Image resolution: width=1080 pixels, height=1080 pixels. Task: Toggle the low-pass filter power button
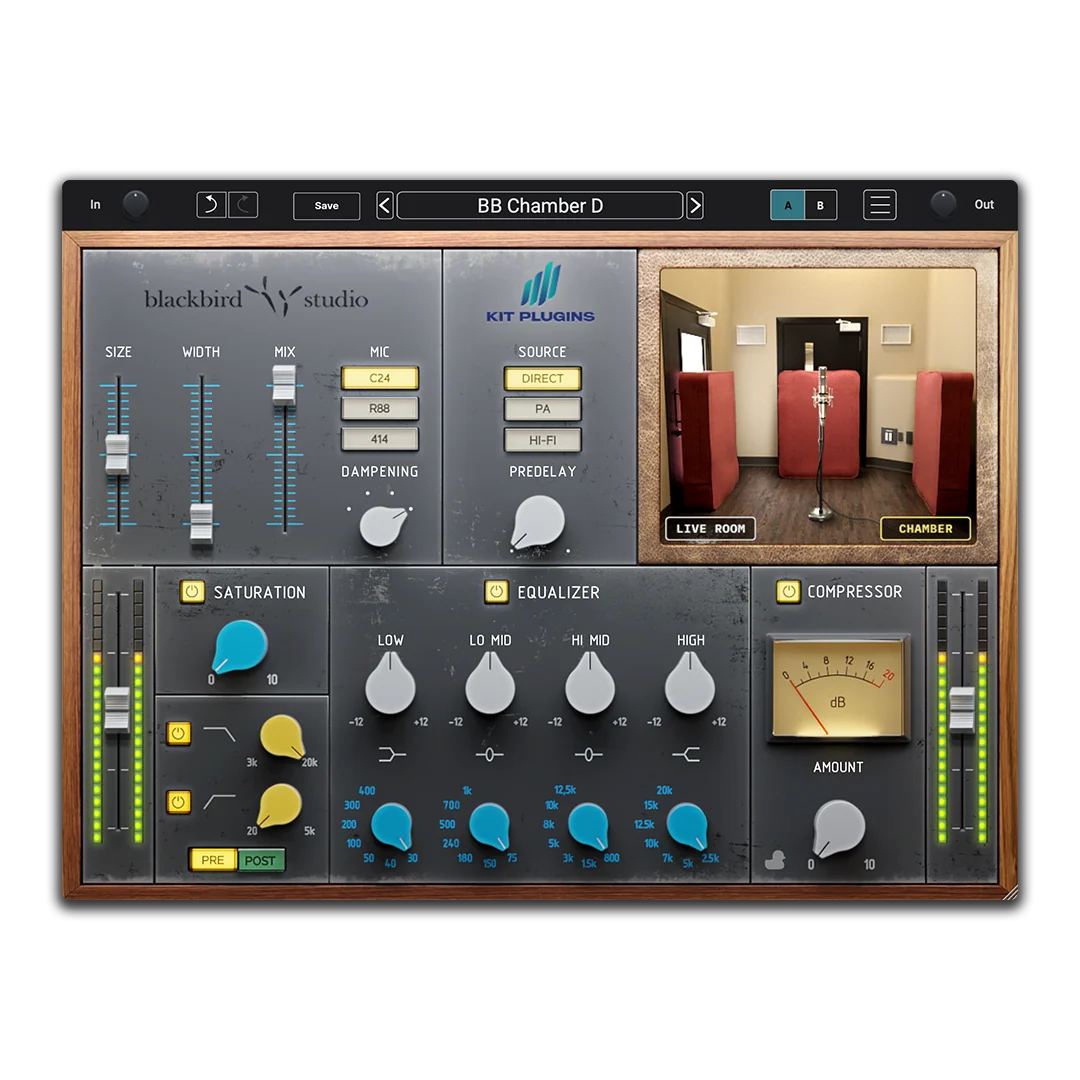pyautogui.click(x=178, y=734)
